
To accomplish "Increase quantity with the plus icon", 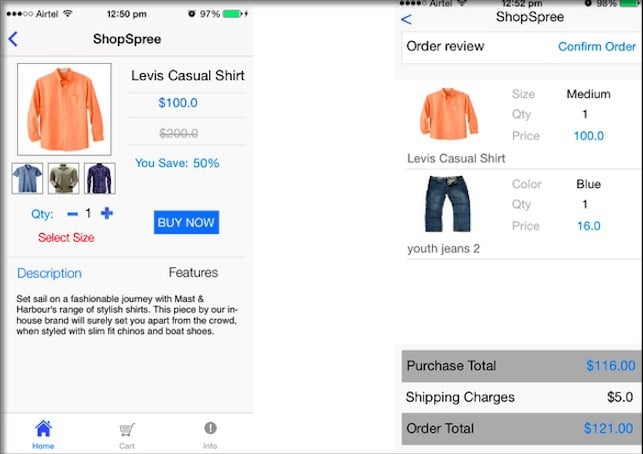I will coord(107,213).
